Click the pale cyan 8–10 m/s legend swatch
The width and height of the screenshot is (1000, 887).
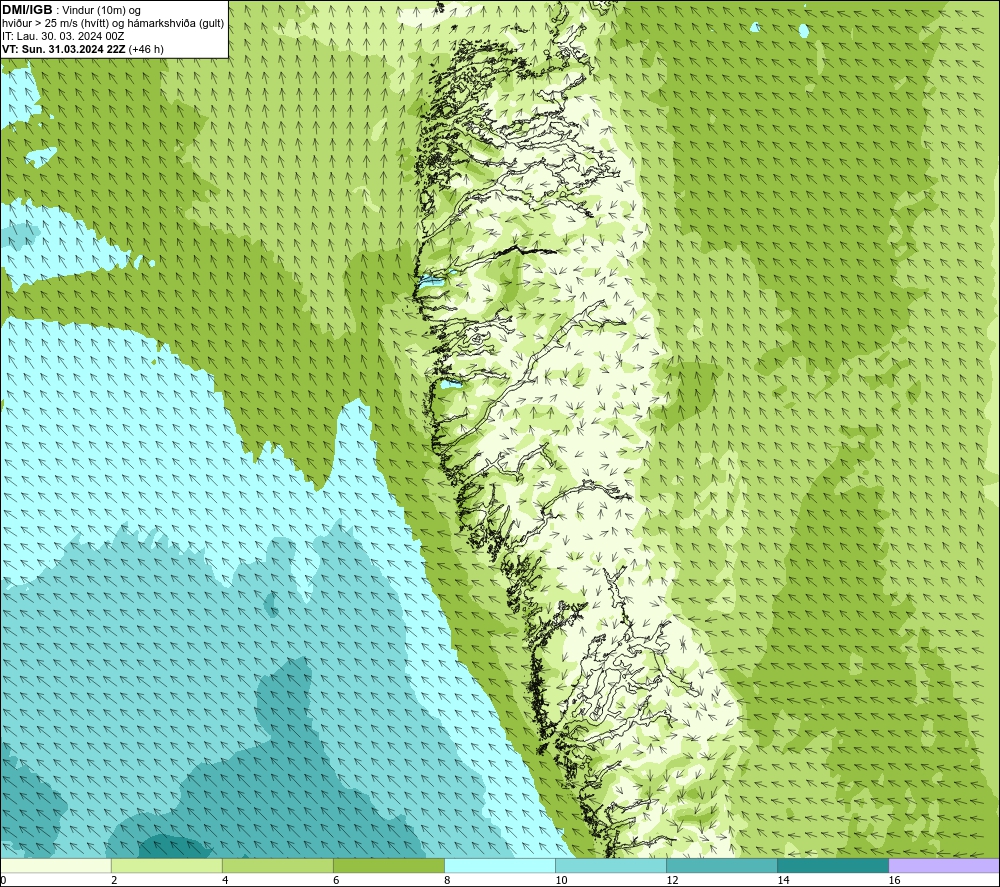point(499,865)
